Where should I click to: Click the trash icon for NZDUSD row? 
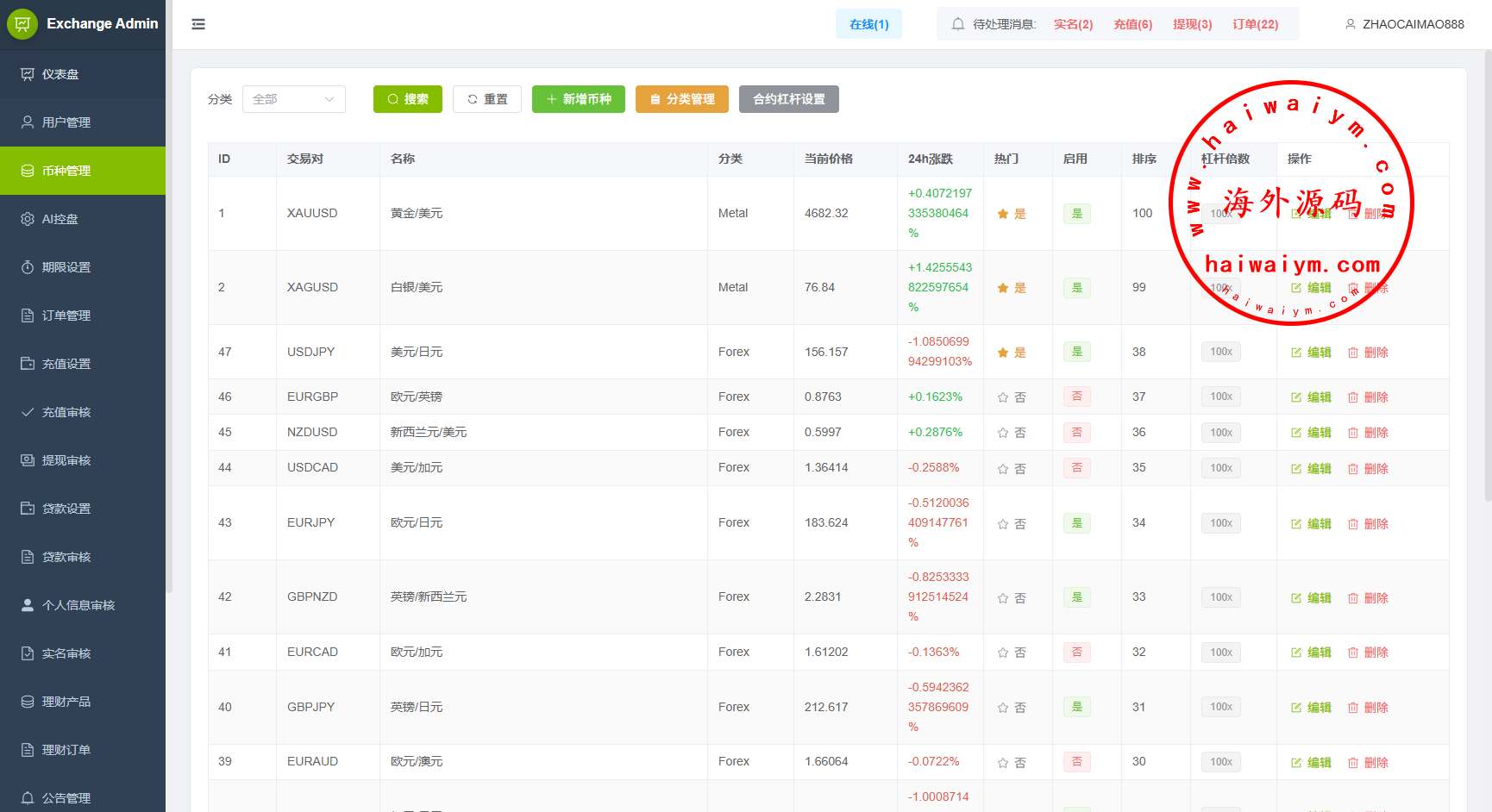1353,433
